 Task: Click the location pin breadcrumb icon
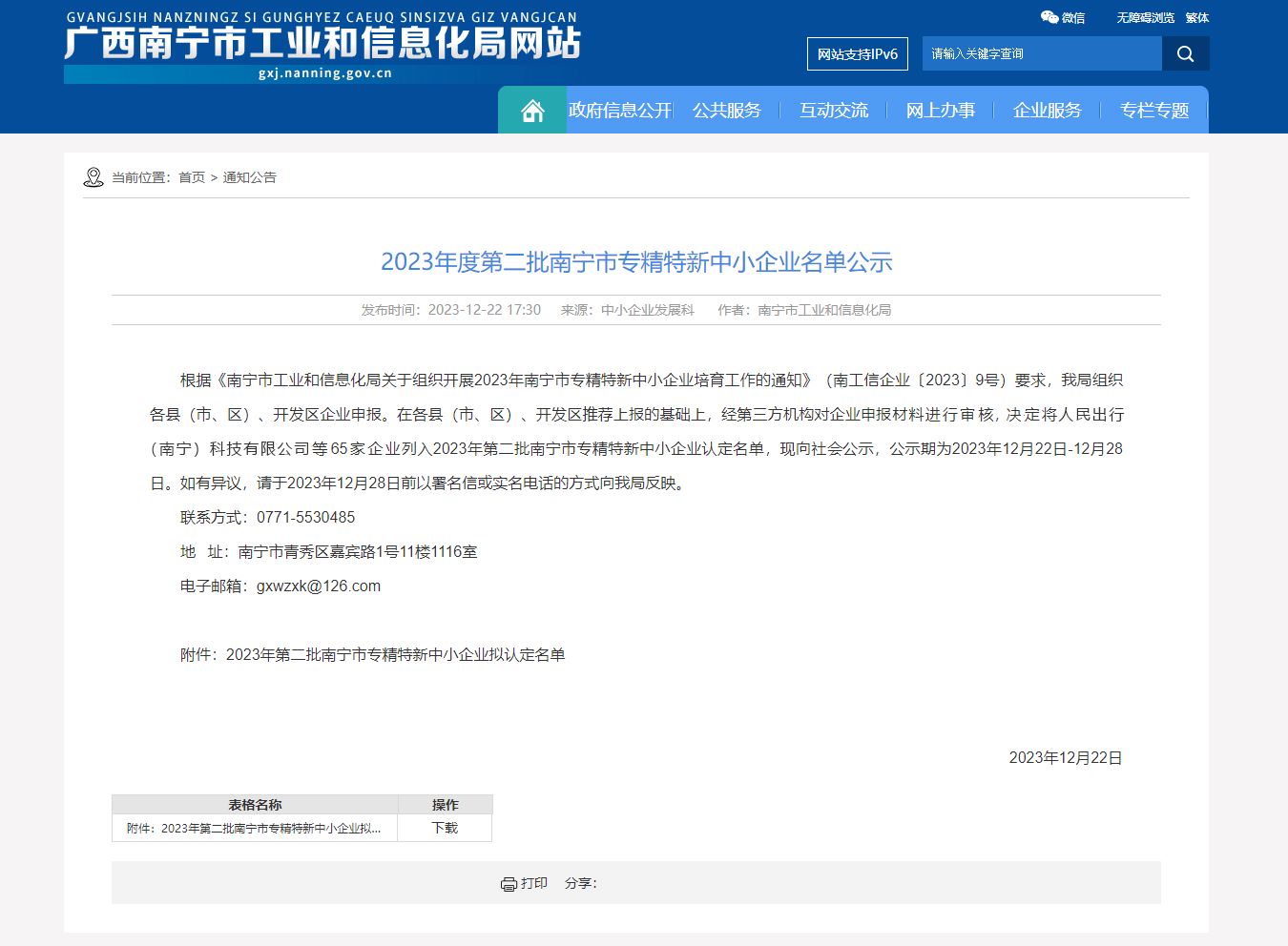[x=93, y=177]
